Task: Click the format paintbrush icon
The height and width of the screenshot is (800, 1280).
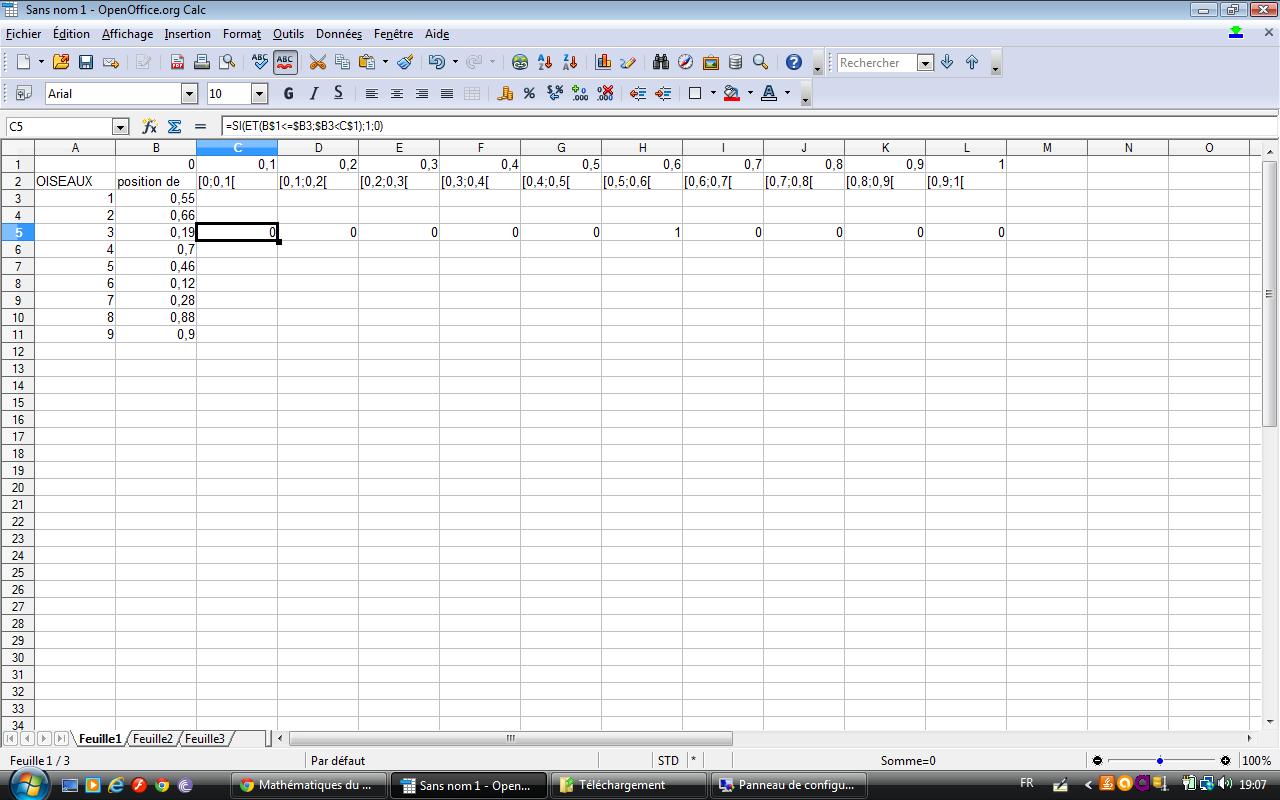Action: (405, 62)
